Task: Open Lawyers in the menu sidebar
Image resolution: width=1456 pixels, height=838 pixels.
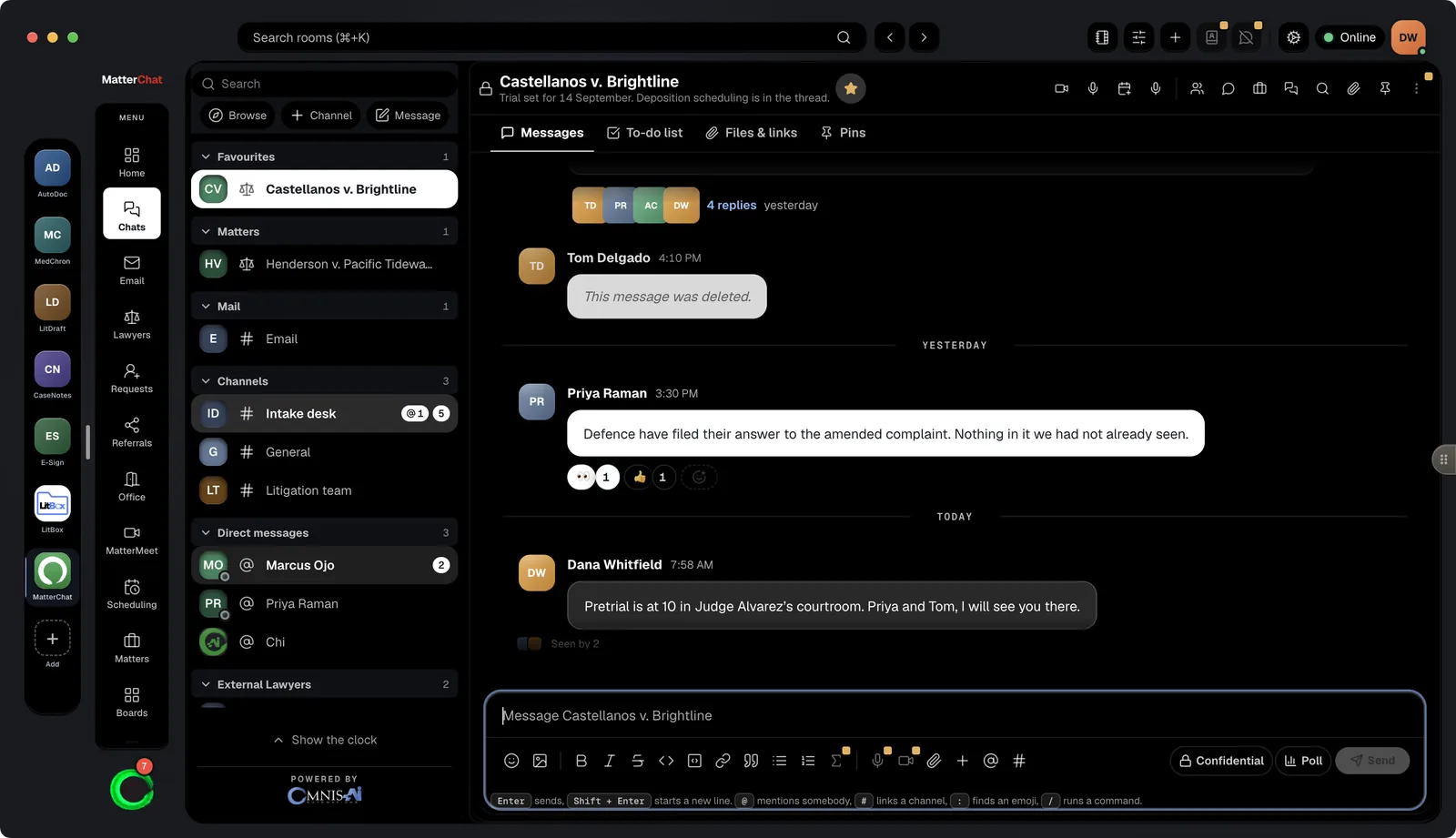Action: pos(132,323)
